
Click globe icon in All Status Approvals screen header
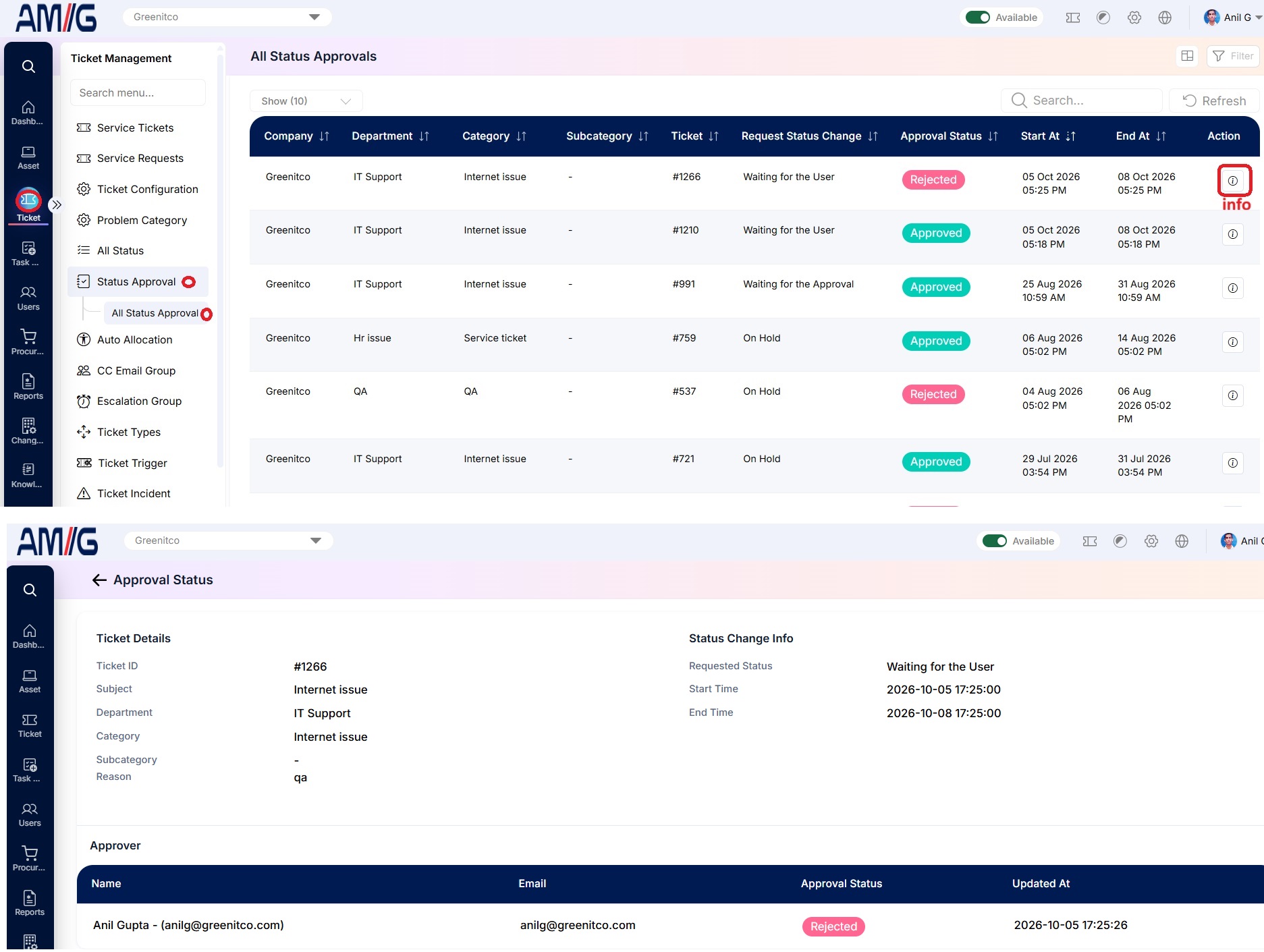(x=1165, y=18)
